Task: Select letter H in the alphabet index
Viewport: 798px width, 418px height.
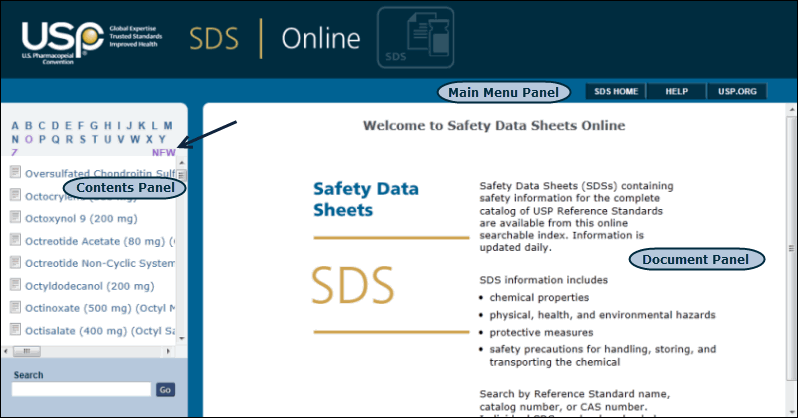Action: (x=107, y=126)
